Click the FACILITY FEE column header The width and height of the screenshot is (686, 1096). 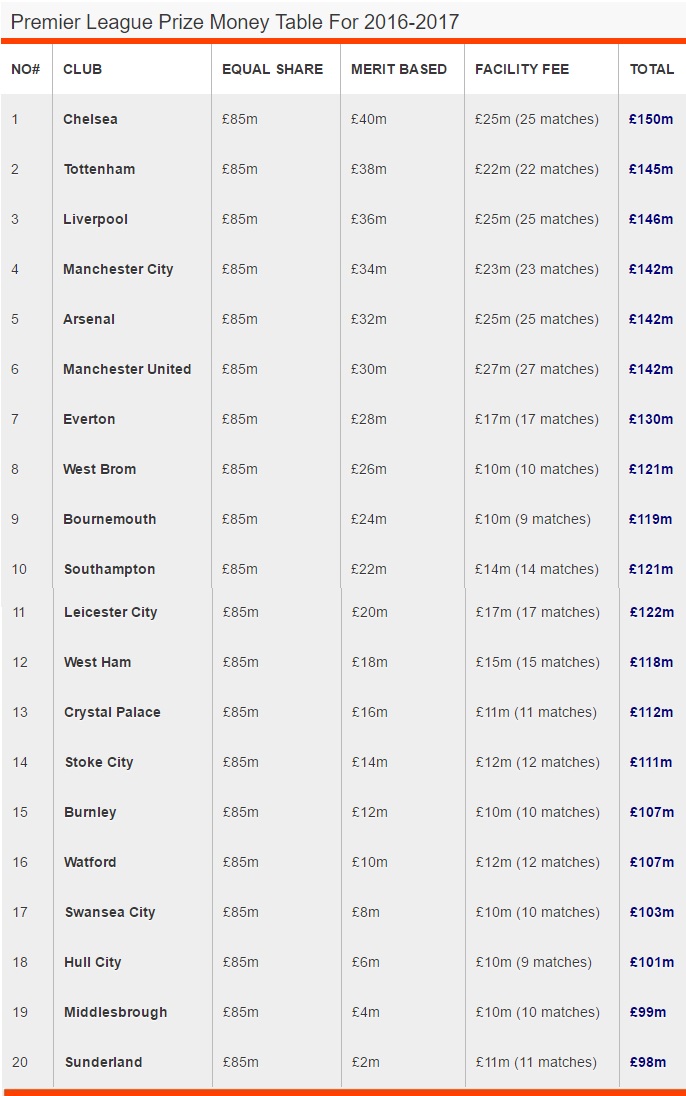pos(522,69)
